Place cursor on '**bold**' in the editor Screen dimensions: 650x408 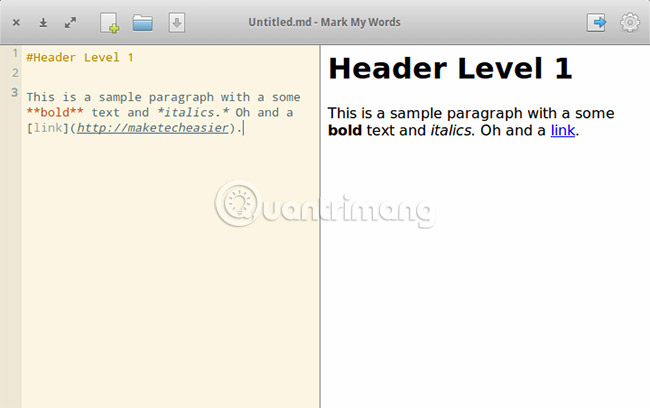[x=55, y=112]
